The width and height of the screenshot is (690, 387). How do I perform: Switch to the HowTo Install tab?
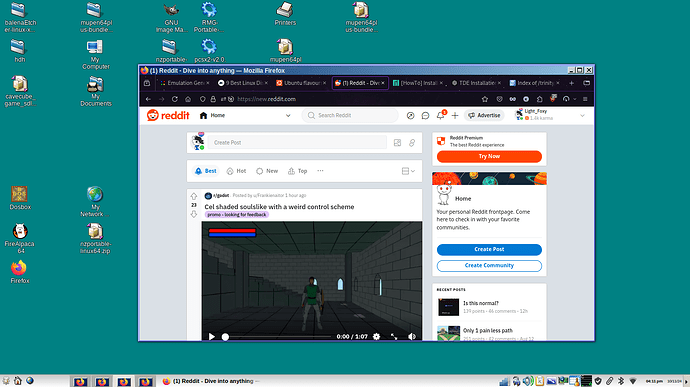click(418, 83)
